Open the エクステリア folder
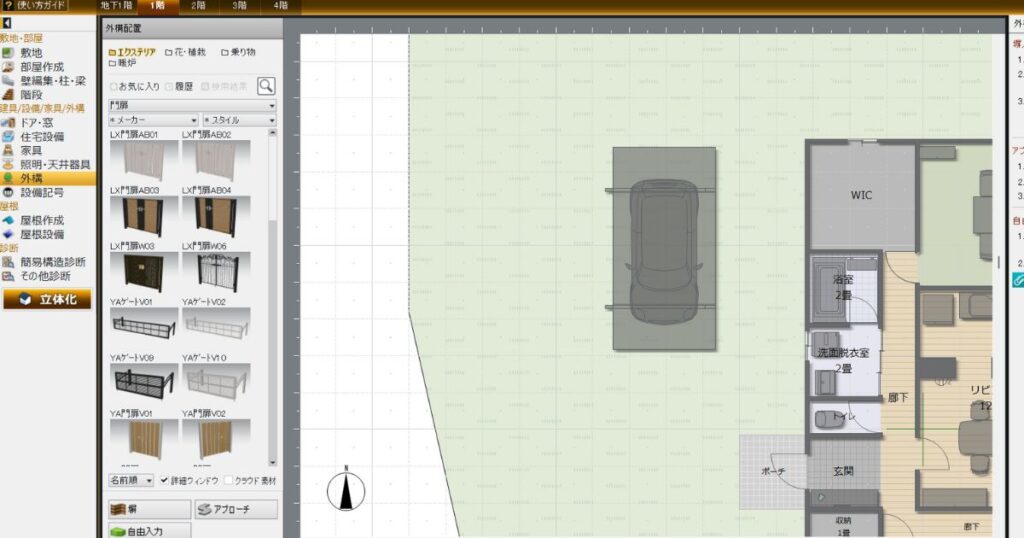Screen dimensions: 1024x538 pos(132,52)
